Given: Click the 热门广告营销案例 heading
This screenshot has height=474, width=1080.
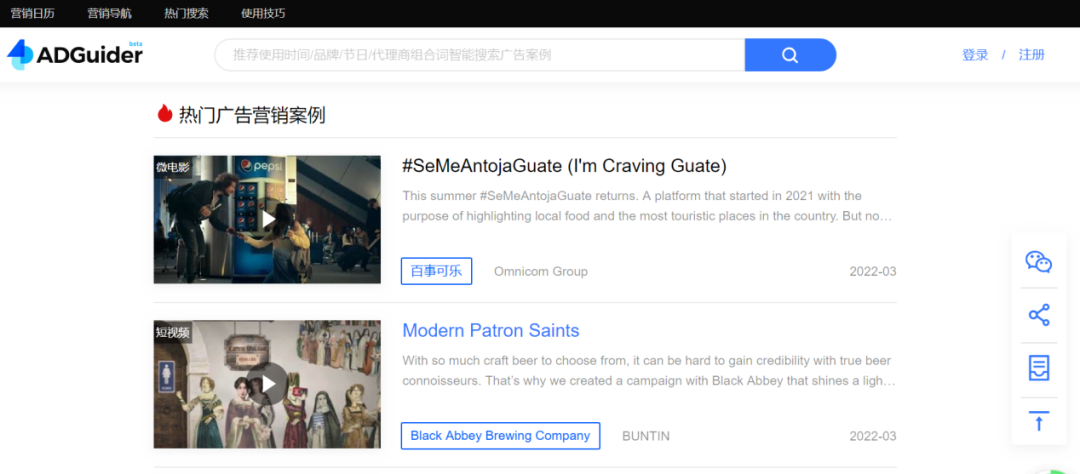Looking at the screenshot, I should [252, 115].
